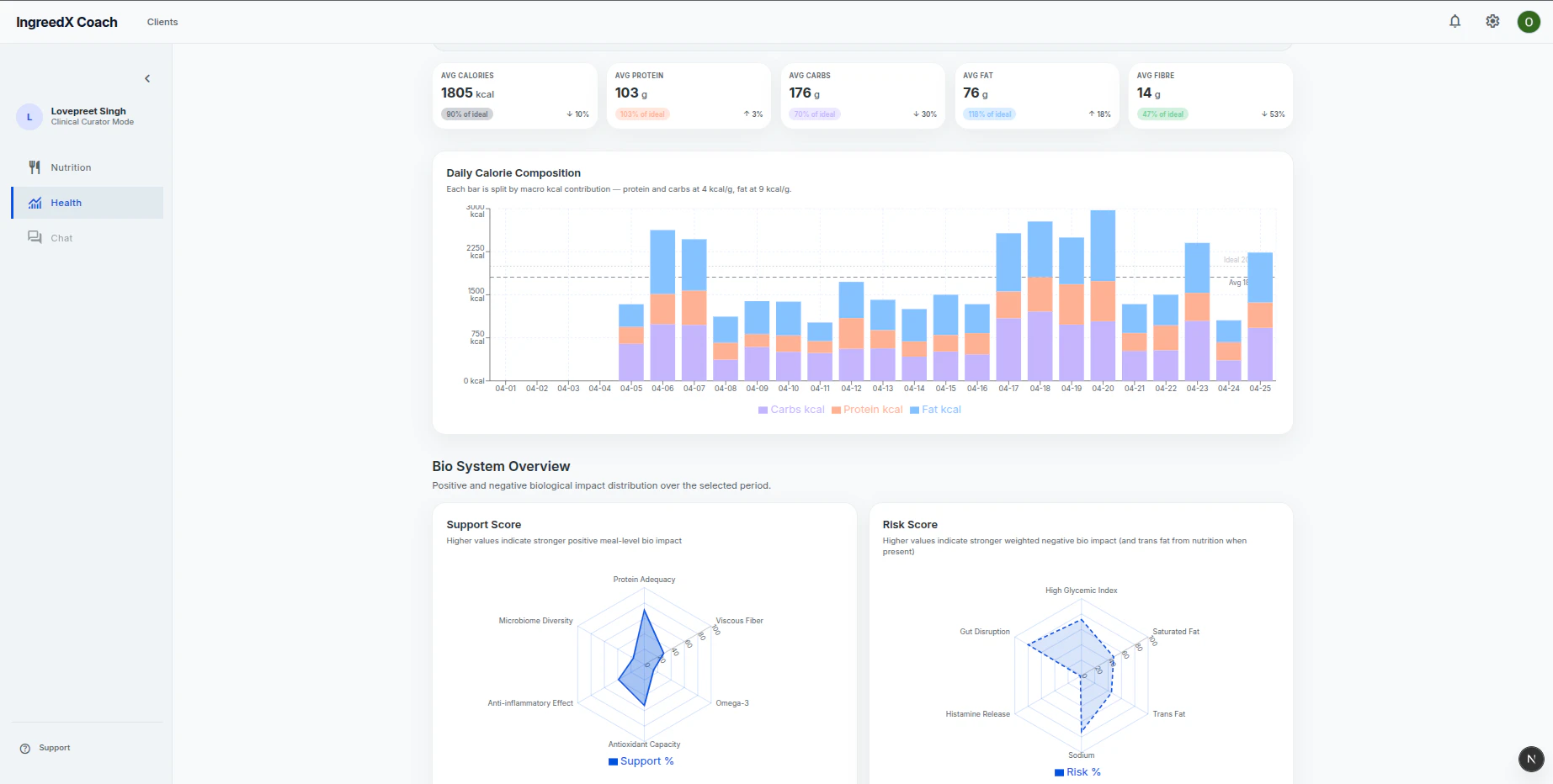Click the Gut Disruption radar label
The image size is (1553, 784).
[x=985, y=632]
